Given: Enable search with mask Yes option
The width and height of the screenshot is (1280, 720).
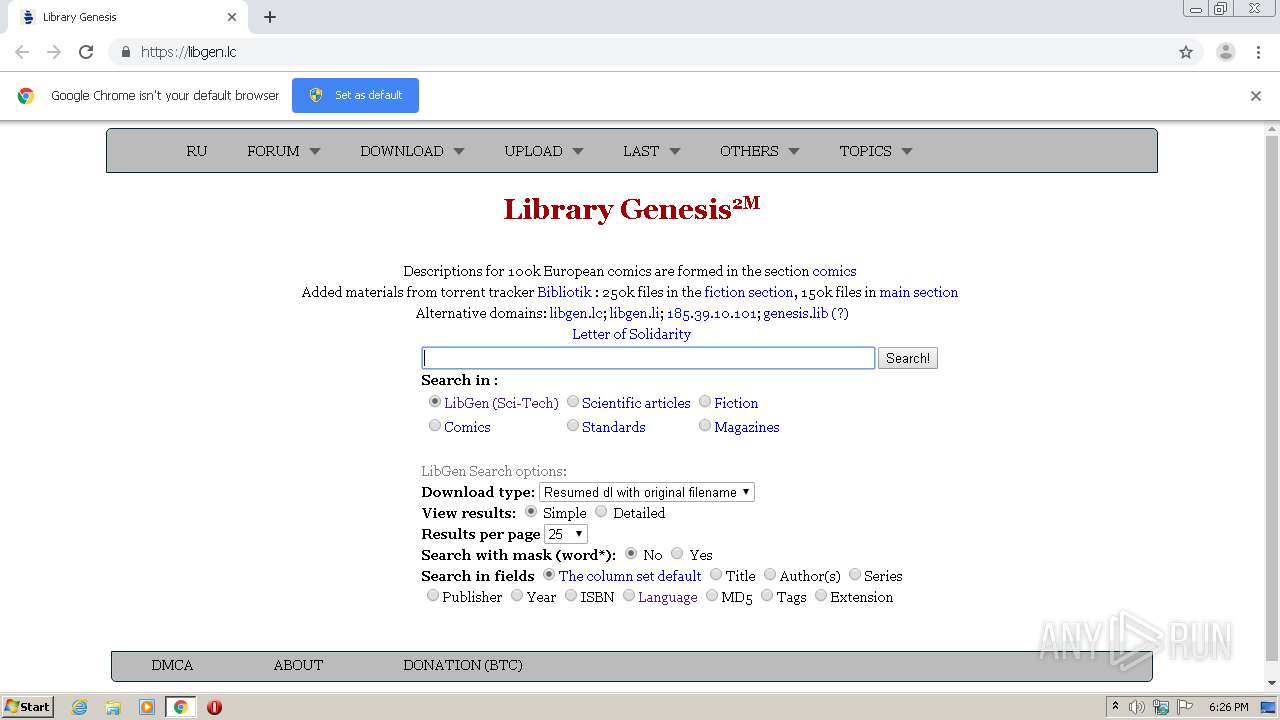Looking at the screenshot, I should click(x=677, y=553).
